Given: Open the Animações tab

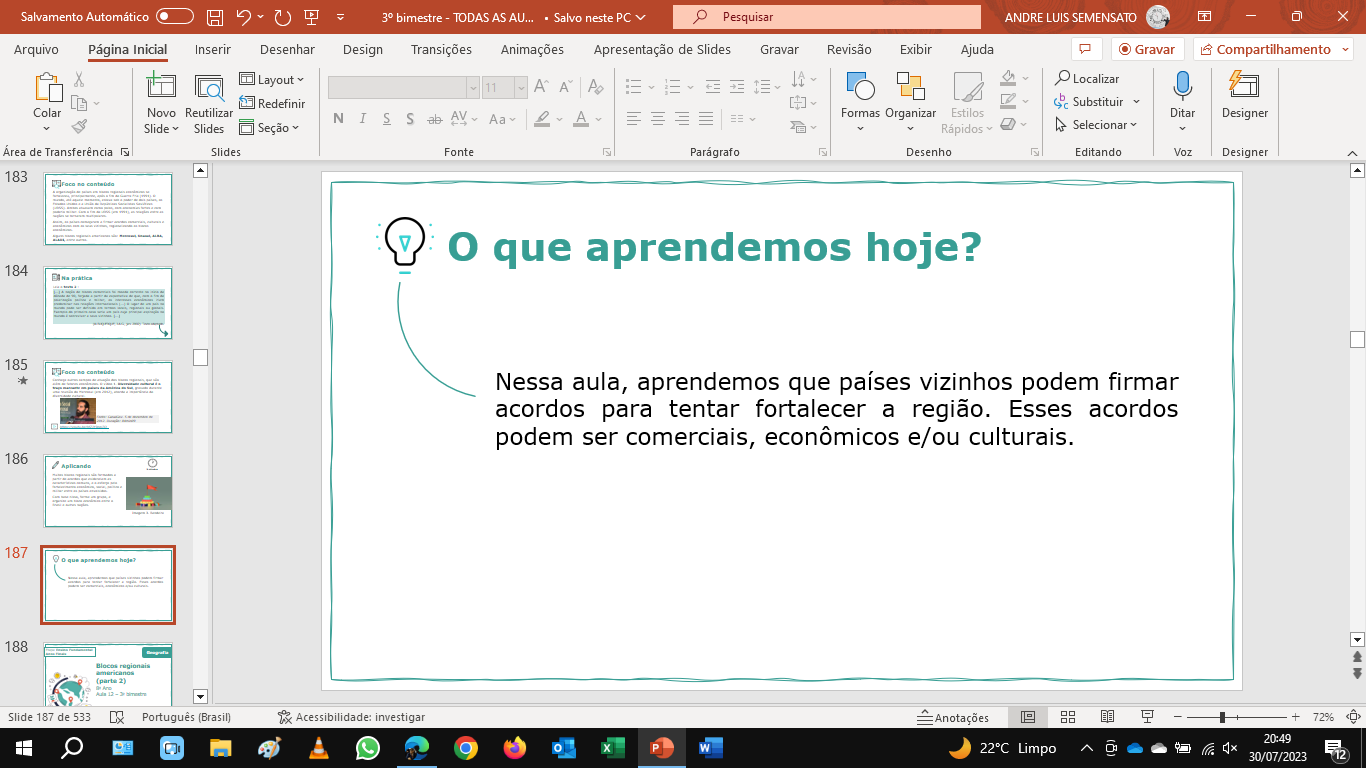Looking at the screenshot, I should (532, 49).
